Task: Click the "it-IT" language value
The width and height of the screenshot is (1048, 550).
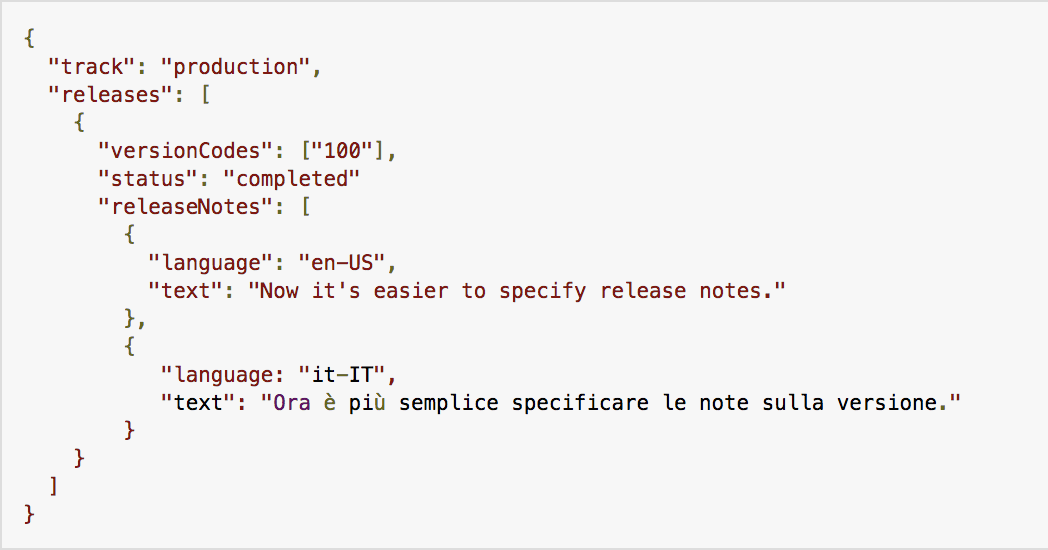Action: tap(342, 375)
